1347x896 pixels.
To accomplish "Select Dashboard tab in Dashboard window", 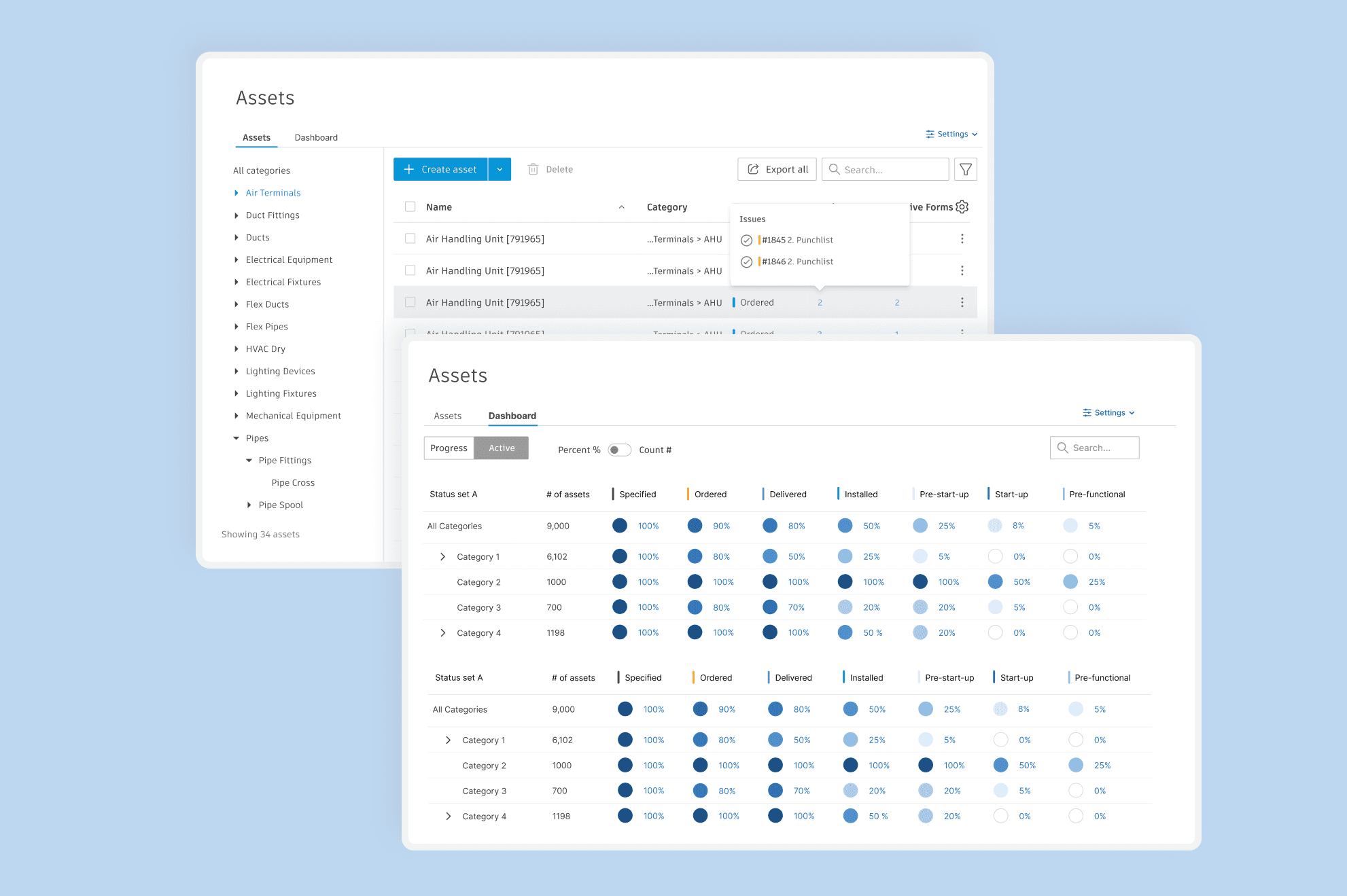I will [512, 416].
